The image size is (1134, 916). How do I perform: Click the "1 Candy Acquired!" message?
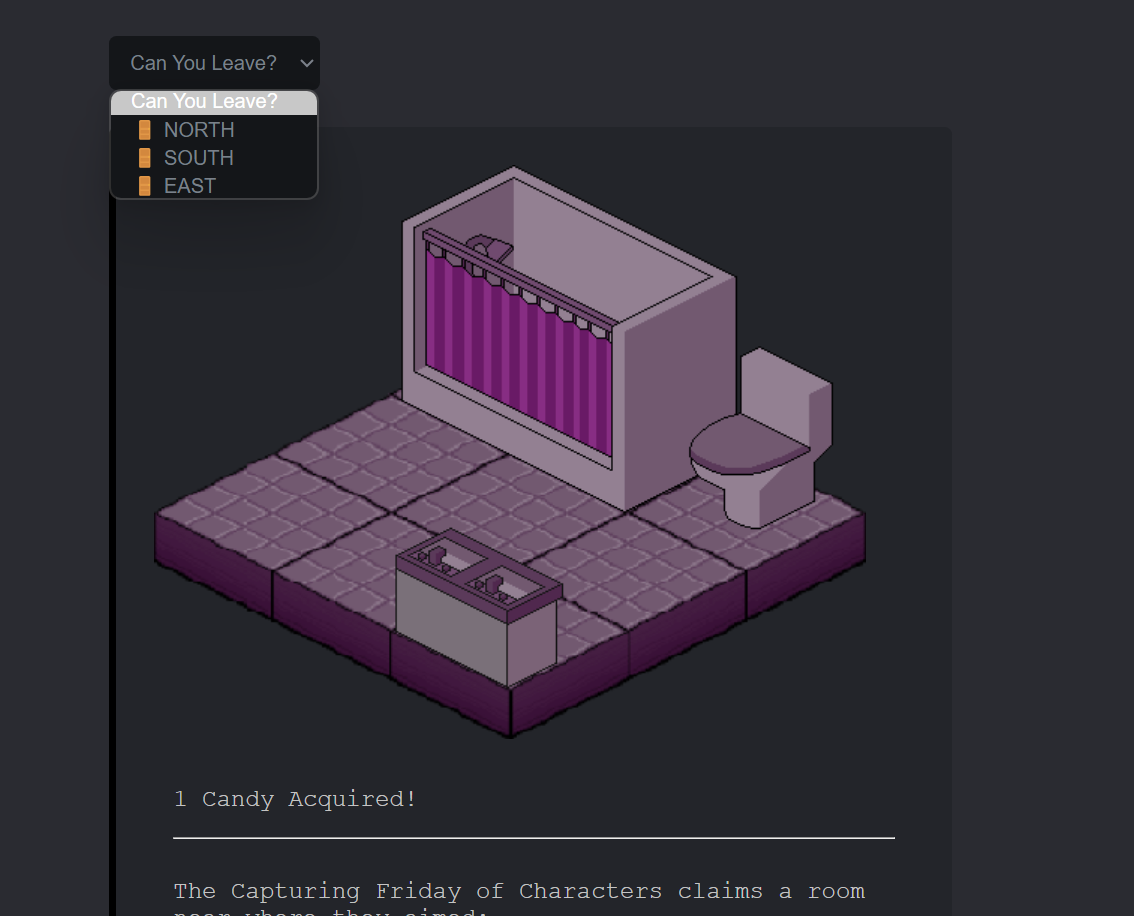click(295, 799)
